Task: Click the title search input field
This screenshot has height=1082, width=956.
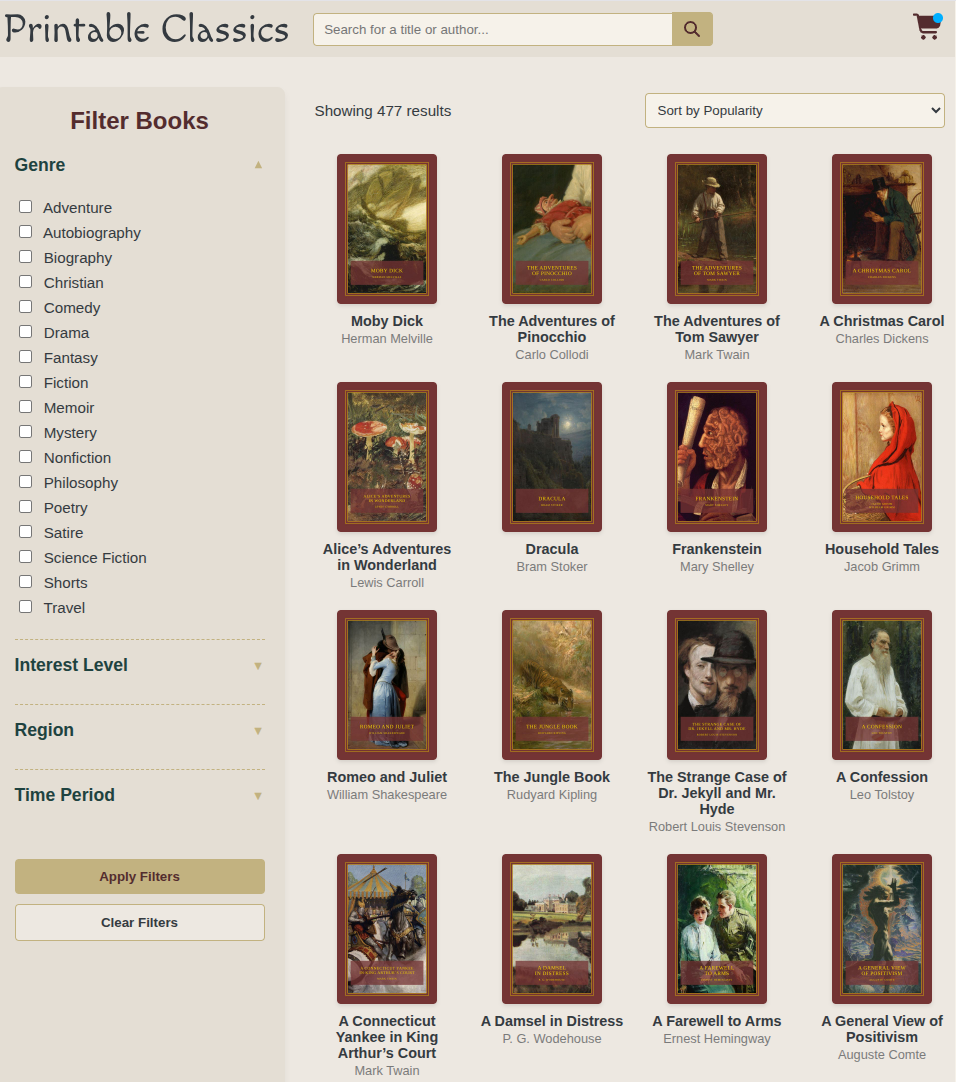Action: [x=492, y=29]
